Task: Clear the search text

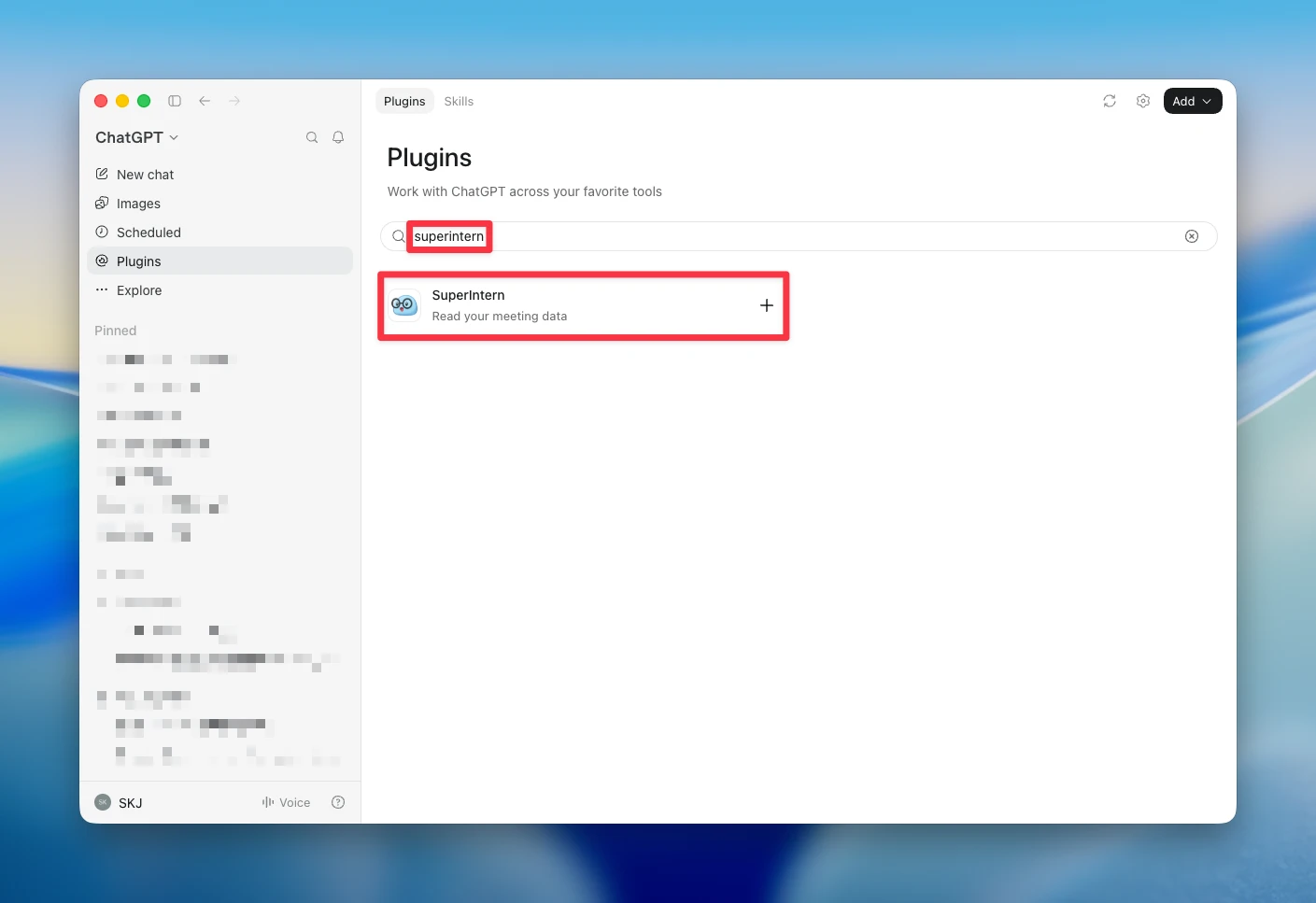Action: click(x=1192, y=236)
